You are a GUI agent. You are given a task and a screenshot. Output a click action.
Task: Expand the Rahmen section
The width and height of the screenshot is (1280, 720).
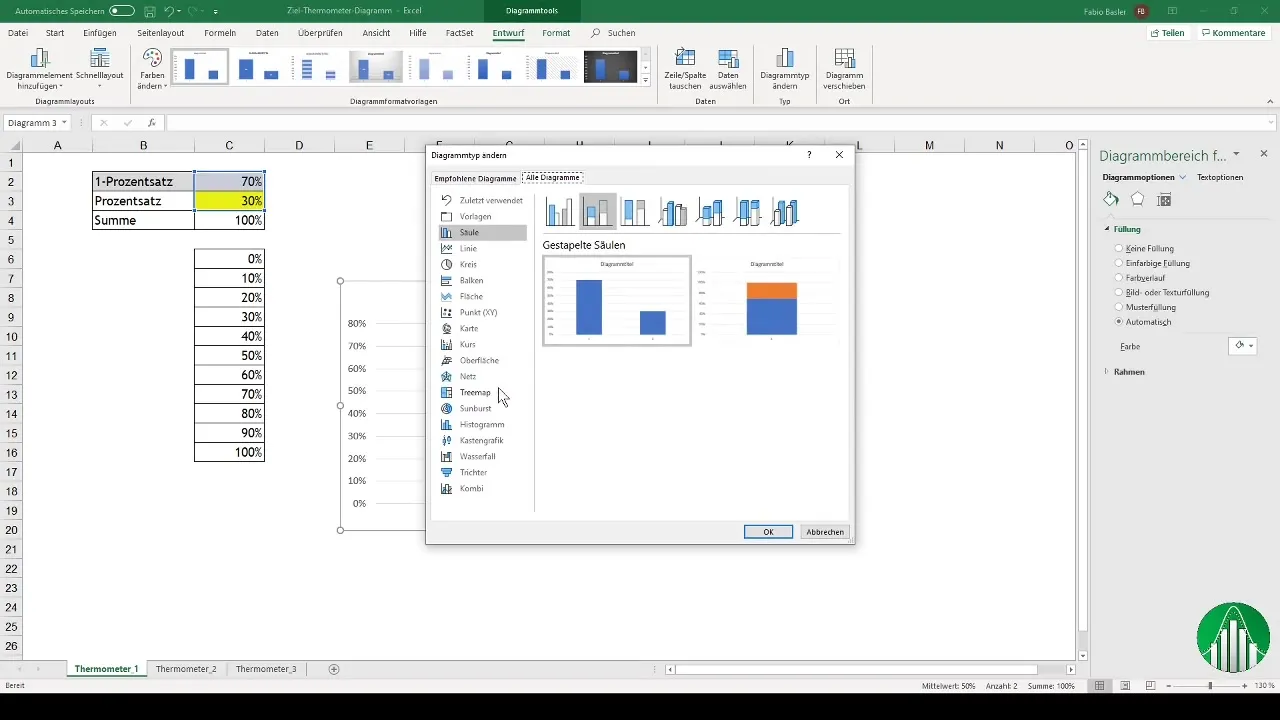coord(1107,372)
